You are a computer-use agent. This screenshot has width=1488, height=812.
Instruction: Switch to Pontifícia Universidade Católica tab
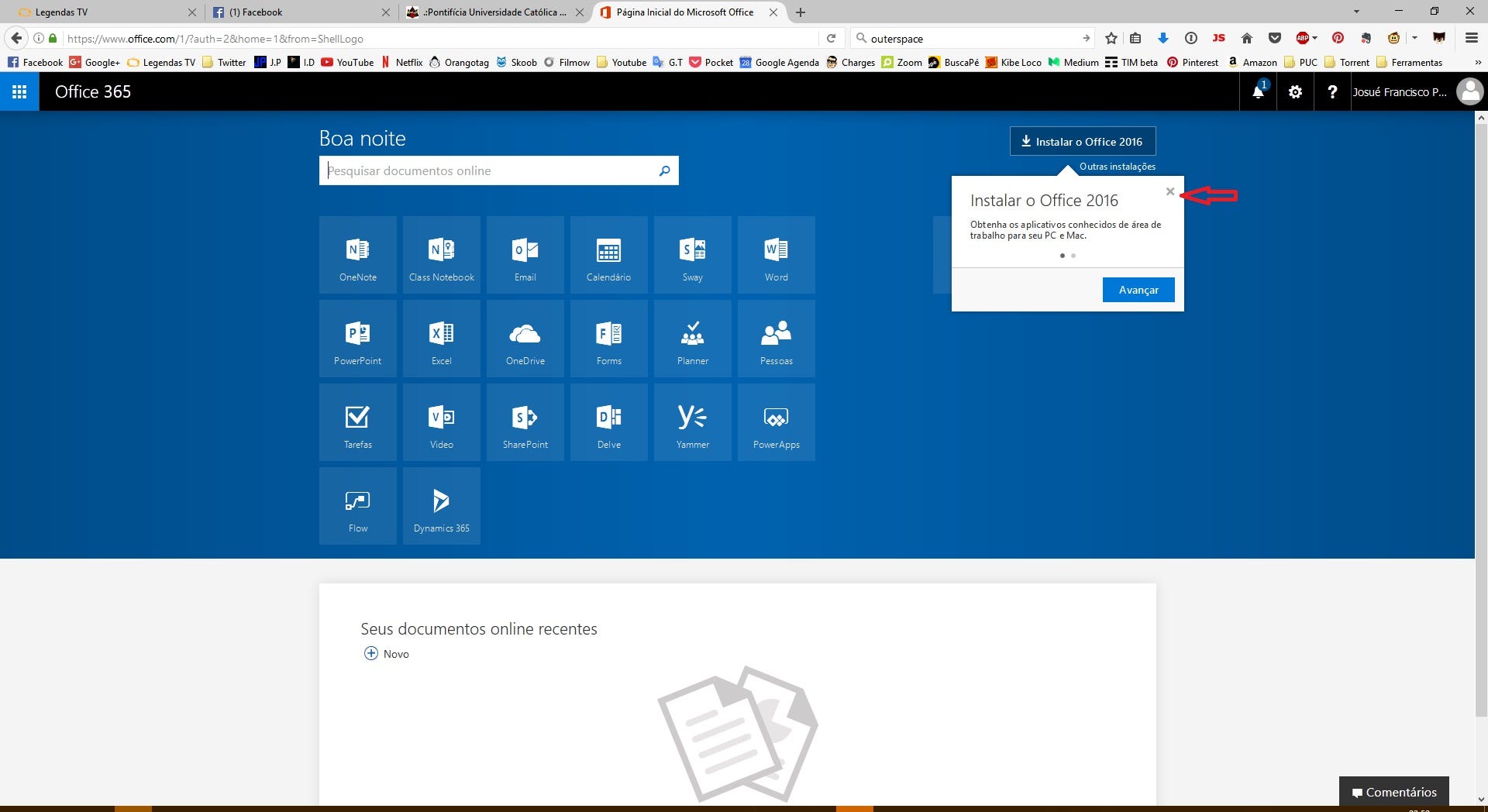click(x=493, y=12)
